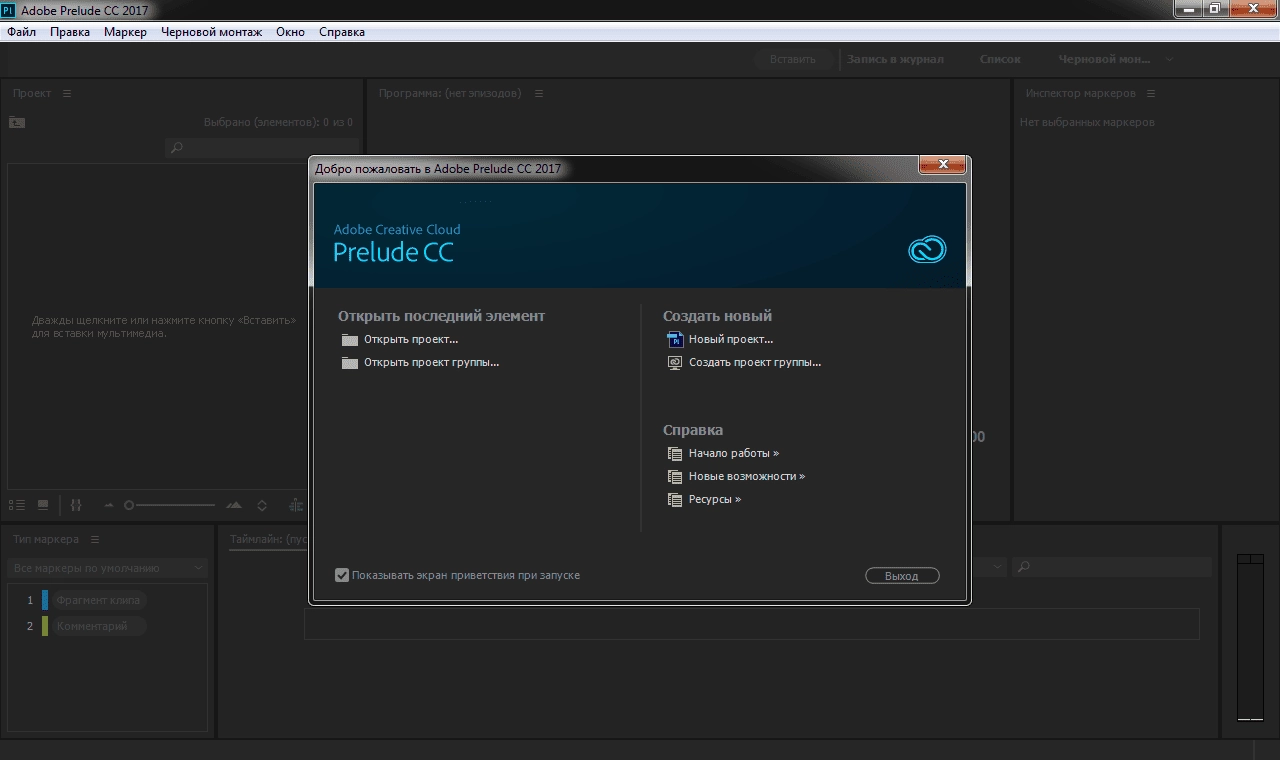Click the curly braces icon in Project panel
Viewport: 1280px width, 760px height.
[76, 506]
